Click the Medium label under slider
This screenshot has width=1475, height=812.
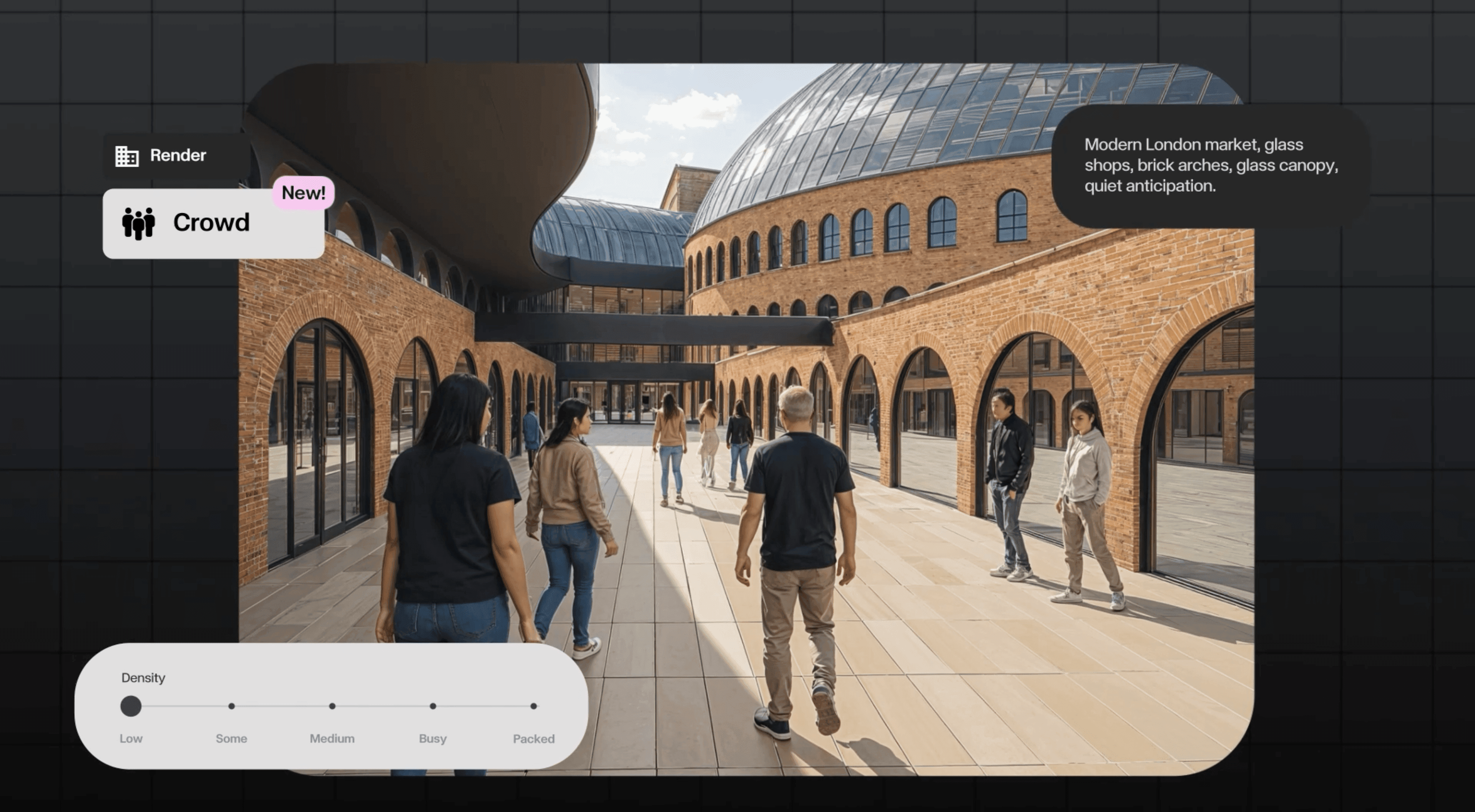332,739
